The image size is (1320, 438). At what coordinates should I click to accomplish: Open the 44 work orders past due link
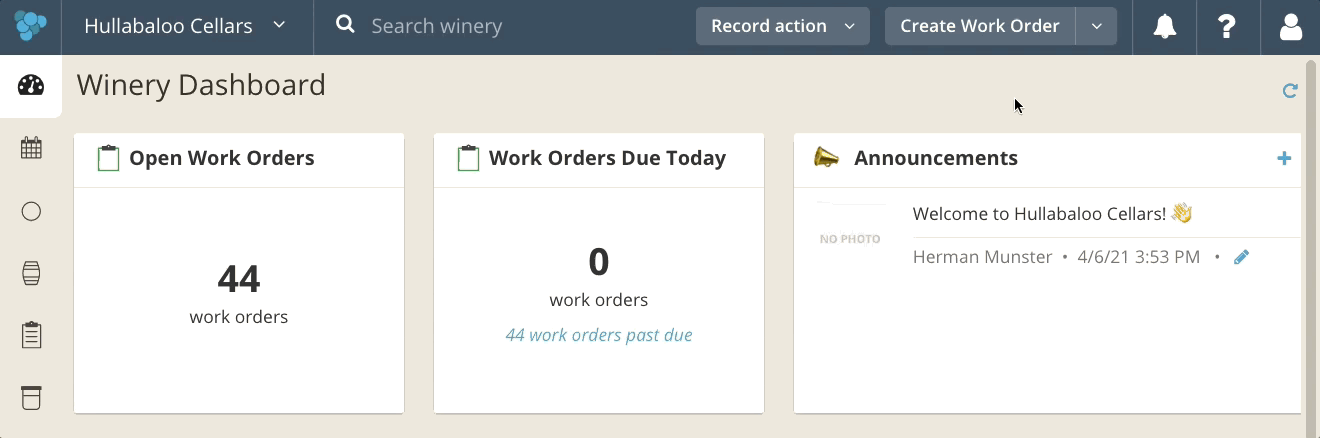pos(599,335)
